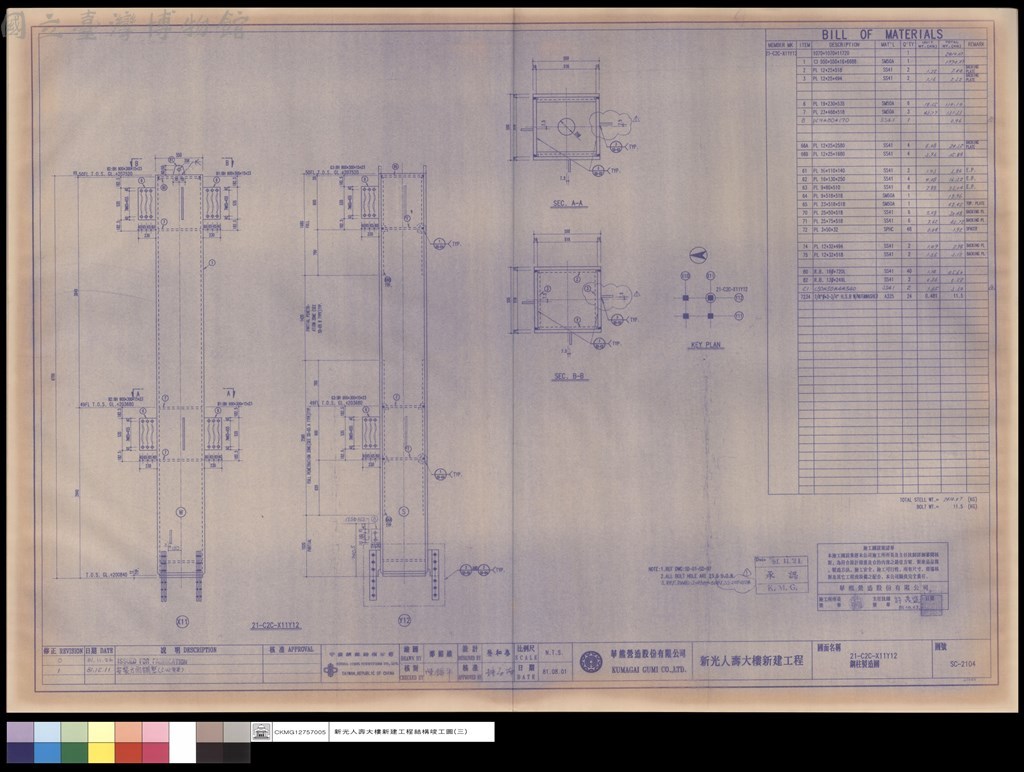Click the Y12 grid bubble under the right column

click(404, 620)
